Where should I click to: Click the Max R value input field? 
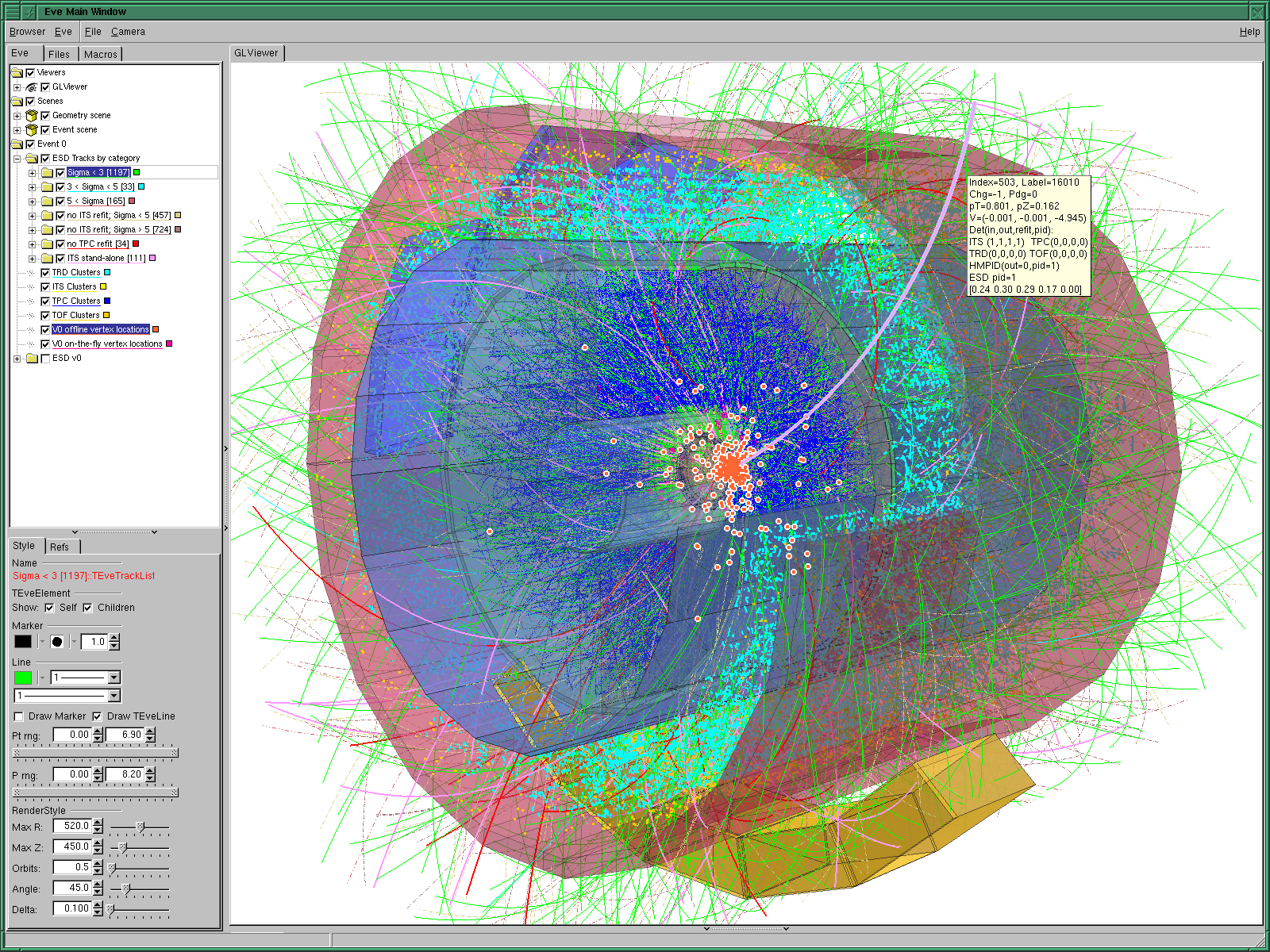73,827
